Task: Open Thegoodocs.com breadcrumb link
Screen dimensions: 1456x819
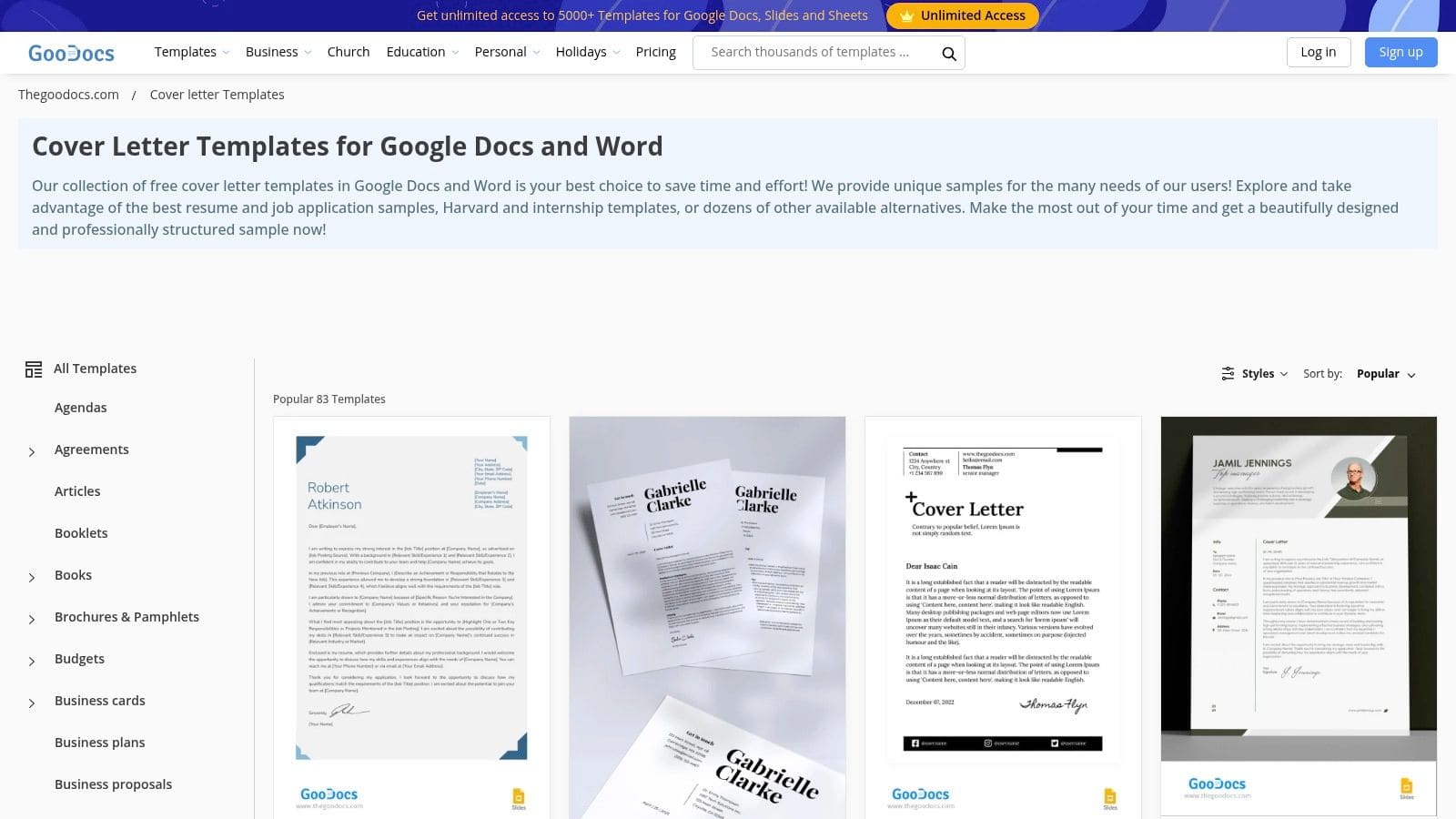Action: click(68, 95)
